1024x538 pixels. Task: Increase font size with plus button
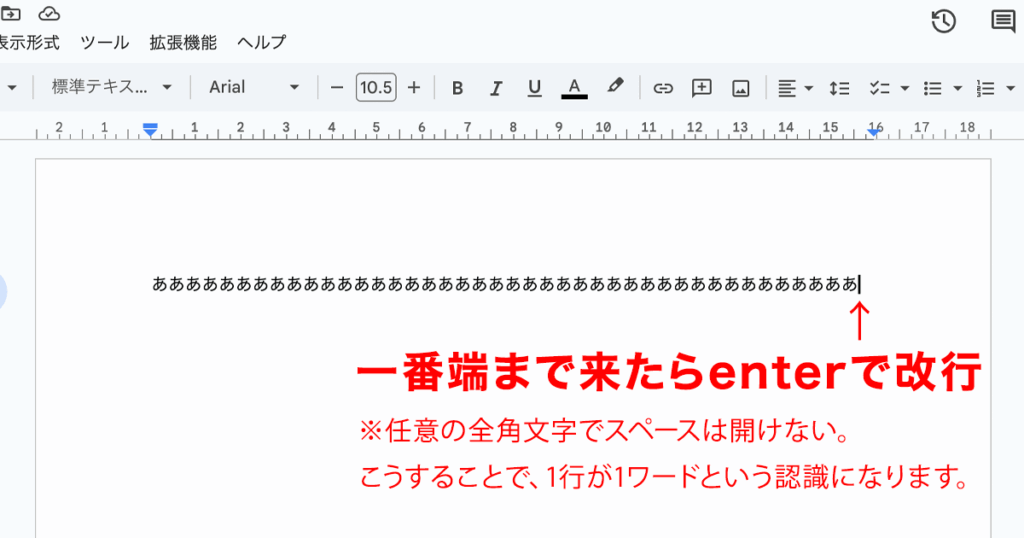(414, 88)
